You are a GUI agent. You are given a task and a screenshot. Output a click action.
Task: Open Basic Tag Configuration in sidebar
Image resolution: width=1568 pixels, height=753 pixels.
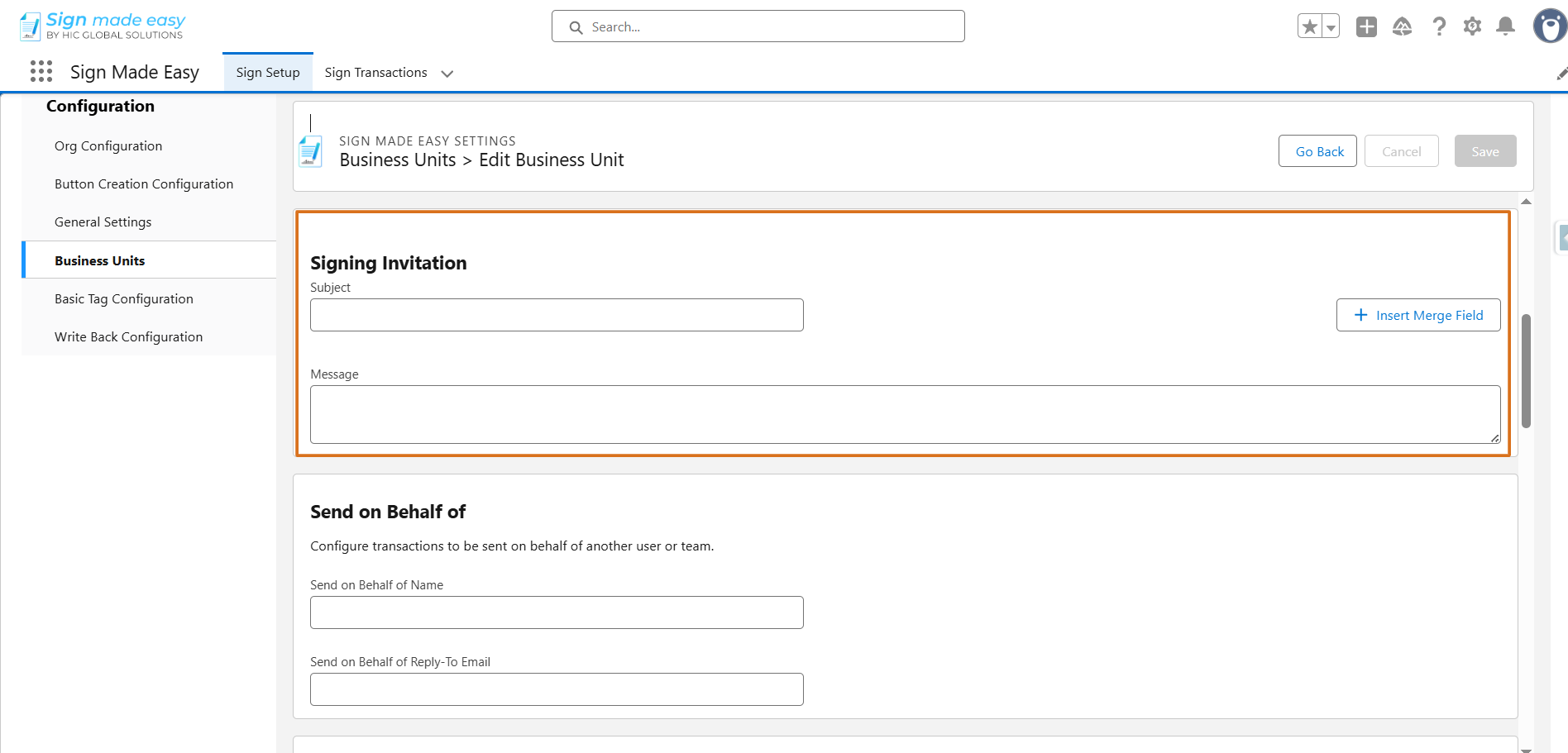click(x=124, y=299)
